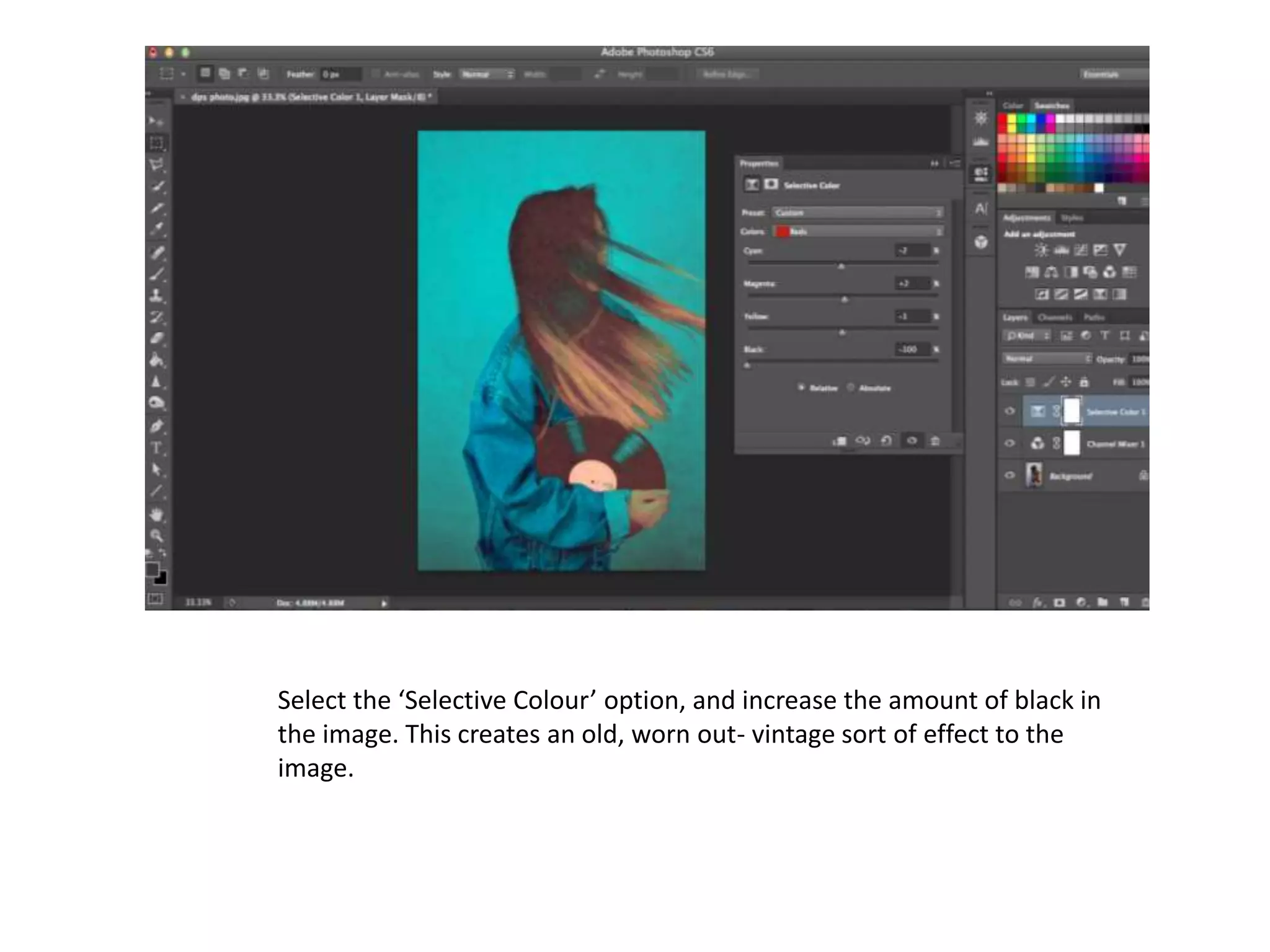This screenshot has width=1270, height=952.
Task: Switch to the Color tab
Action: tap(1013, 105)
